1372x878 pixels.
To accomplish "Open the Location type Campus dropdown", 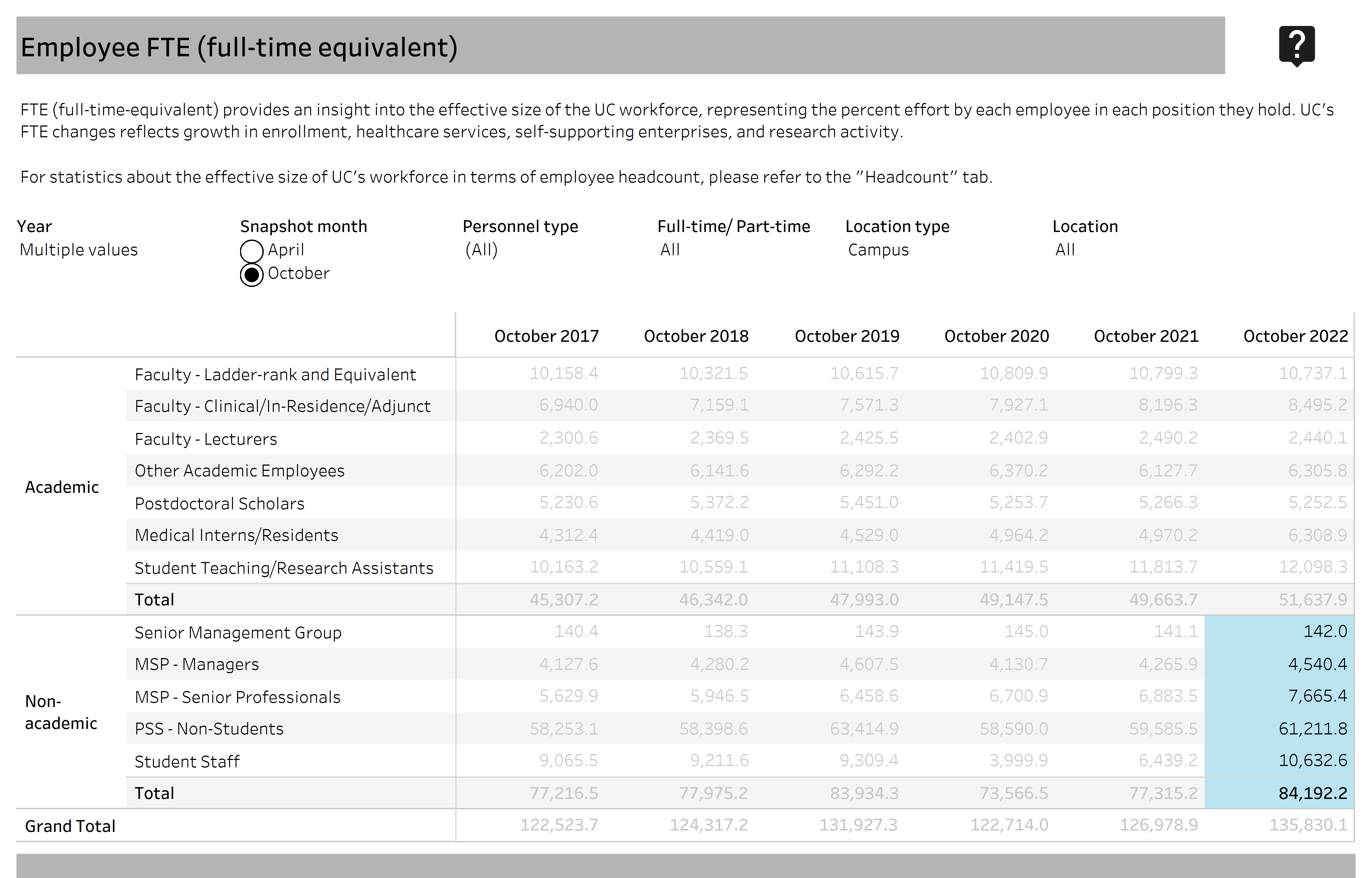I will 878,250.
